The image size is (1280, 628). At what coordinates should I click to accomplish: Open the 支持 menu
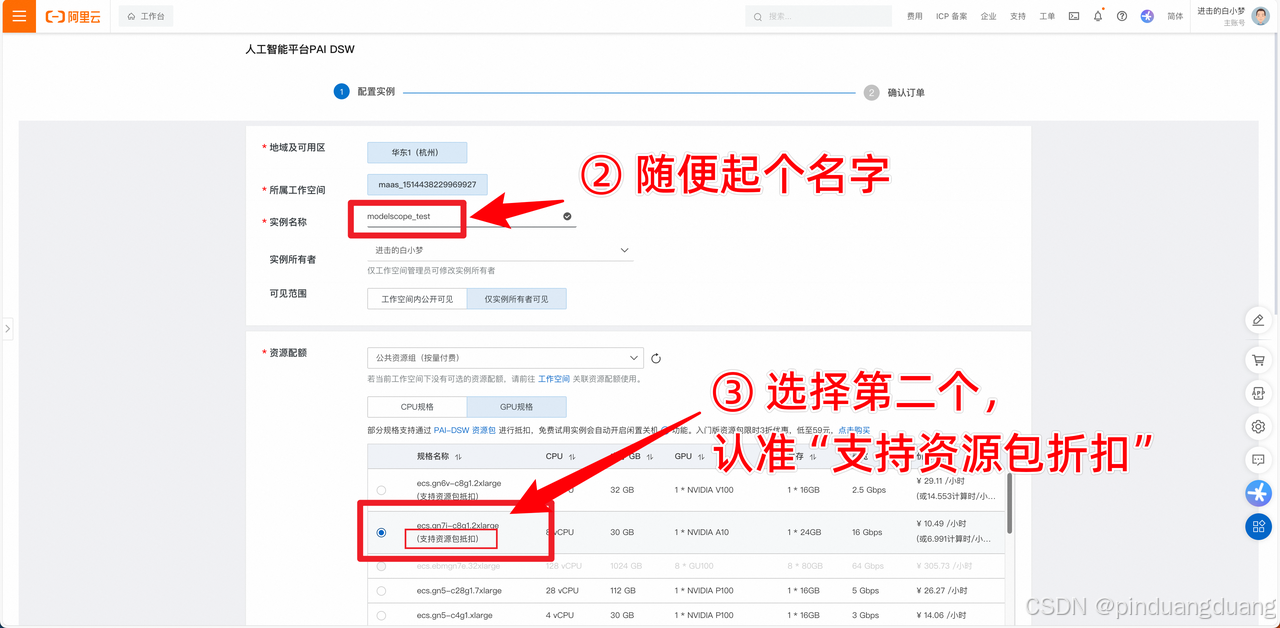pos(1018,16)
